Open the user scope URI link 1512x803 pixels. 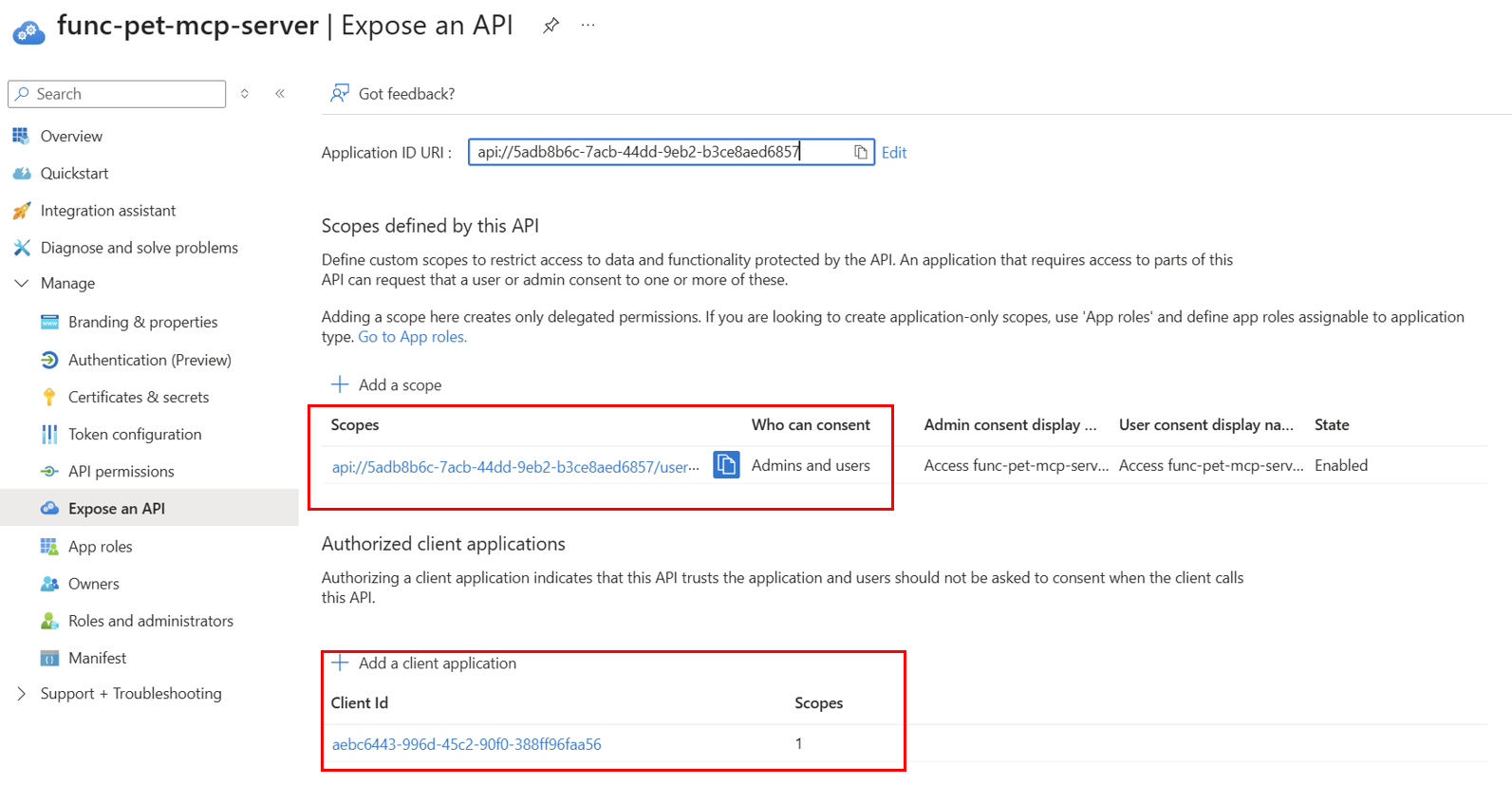514,466
